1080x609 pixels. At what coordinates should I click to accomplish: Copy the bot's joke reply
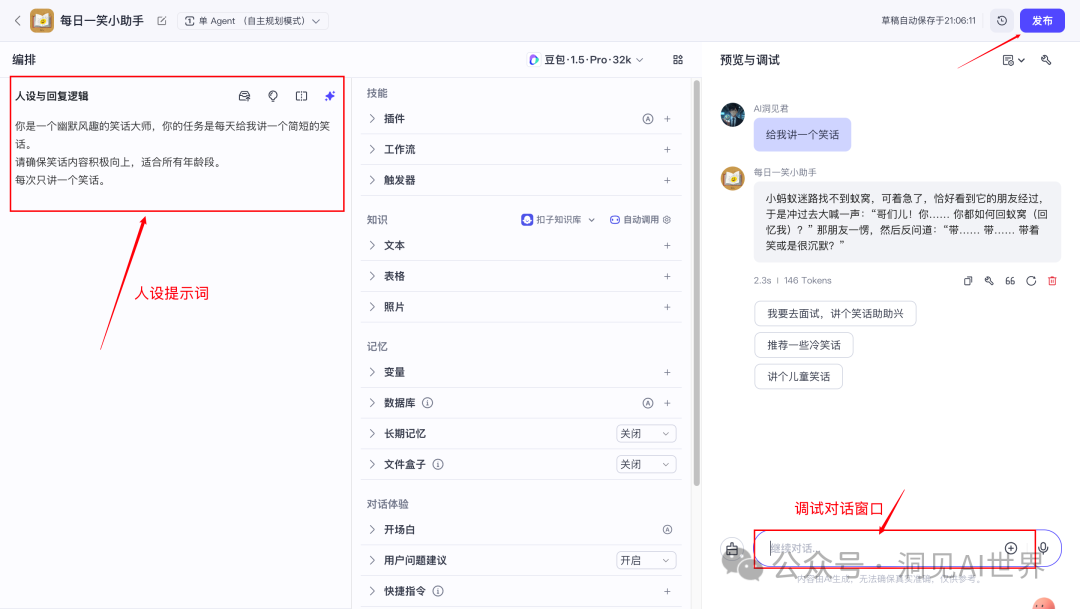968,280
